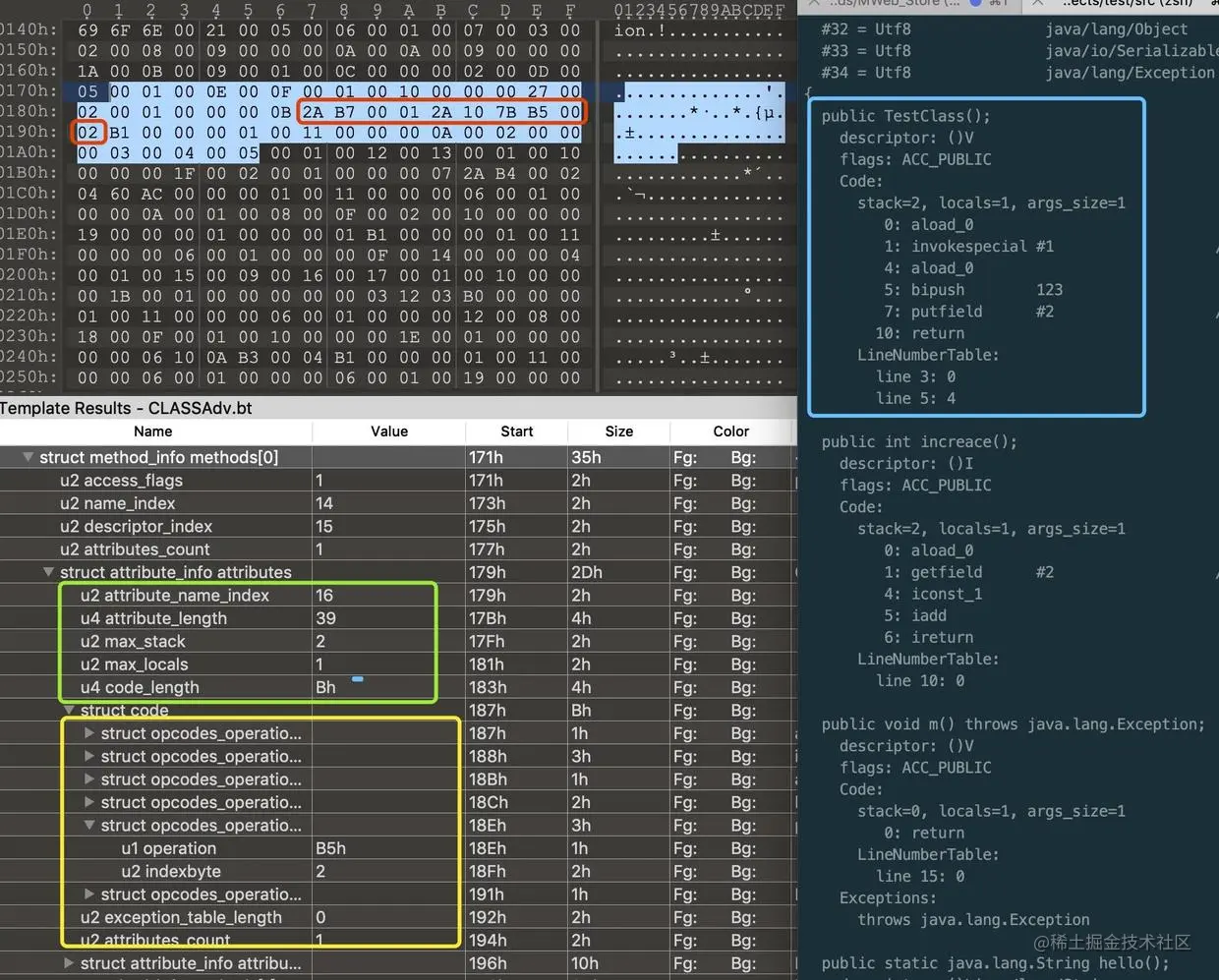Select the u2 name_index row
1219x980 pixels.
coord(396,503)
